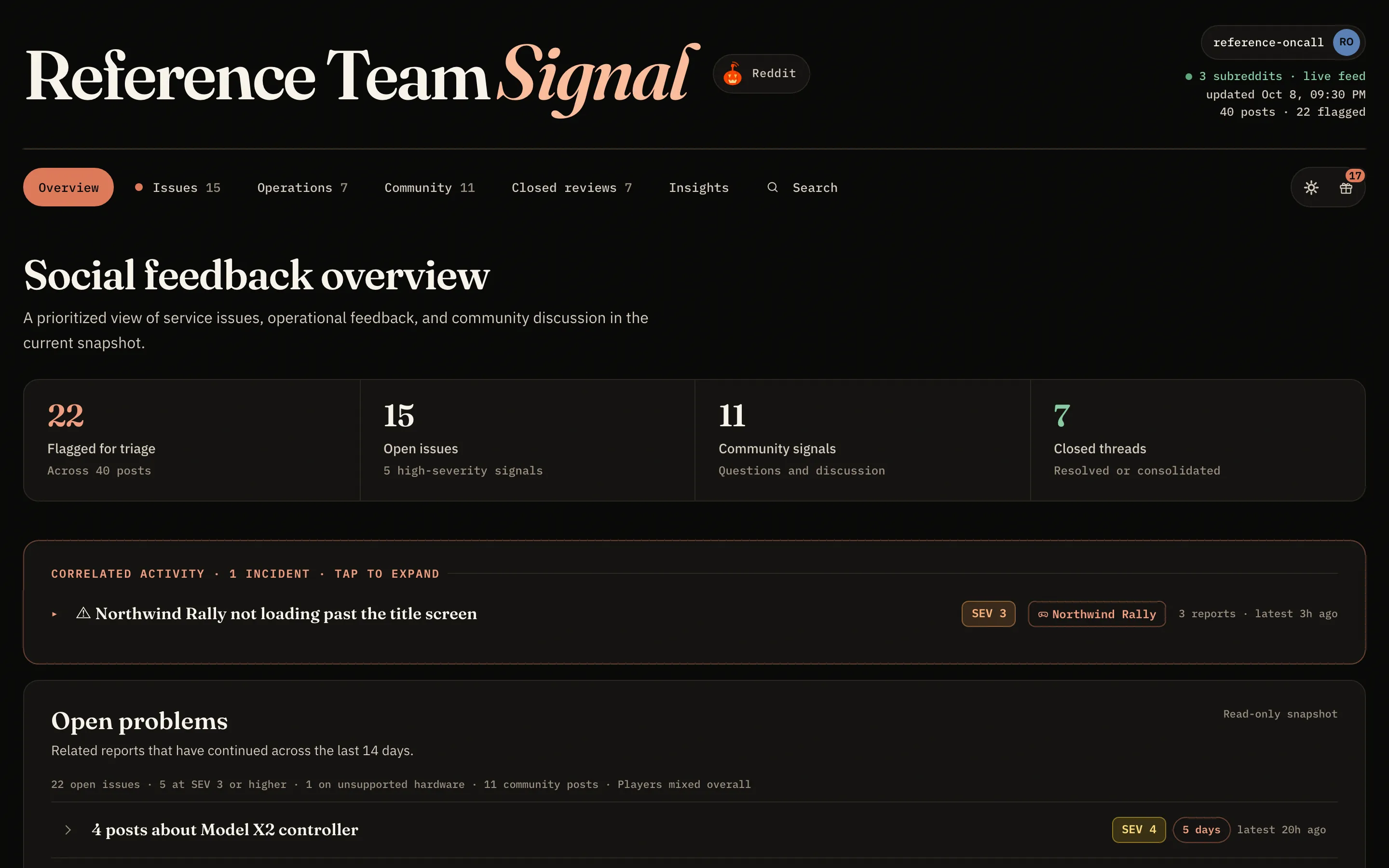Viewport: 1389px width, 868px height.
Task: Open the reference-oncall account pill
Action: pyautogui.click(x=1283, y=42)
